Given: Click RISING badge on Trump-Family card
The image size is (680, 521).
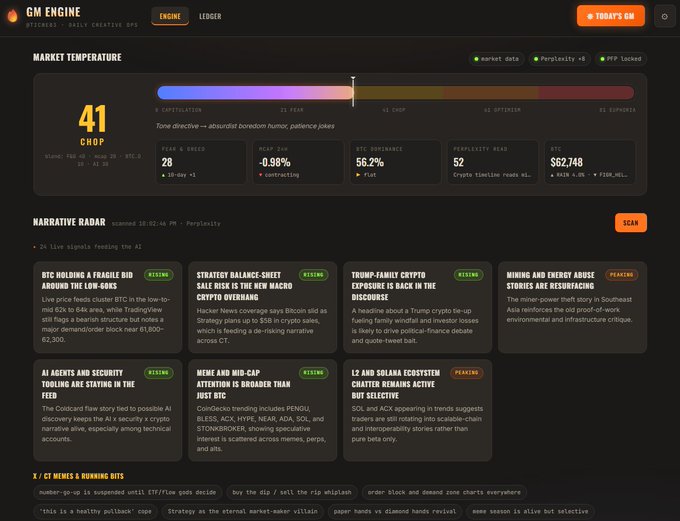Looking at the screenshot, I should [468, 275].
